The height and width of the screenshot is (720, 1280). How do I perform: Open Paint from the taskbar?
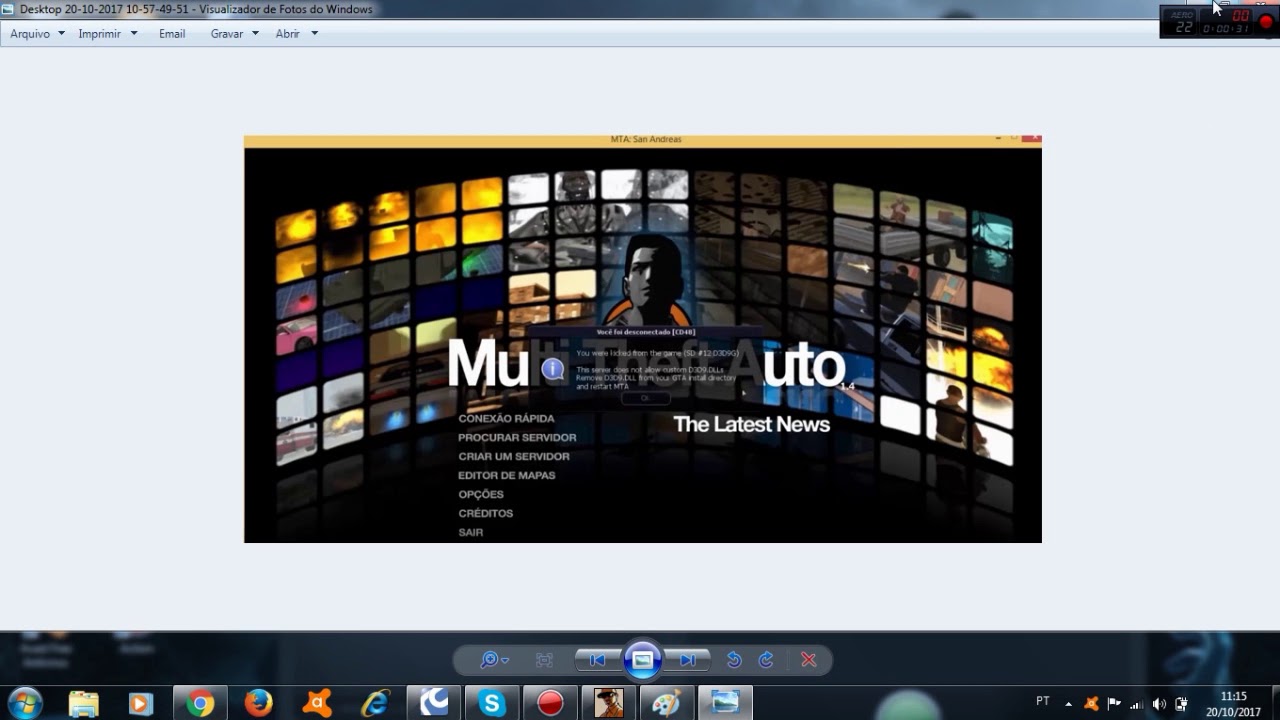pos(666,704)
